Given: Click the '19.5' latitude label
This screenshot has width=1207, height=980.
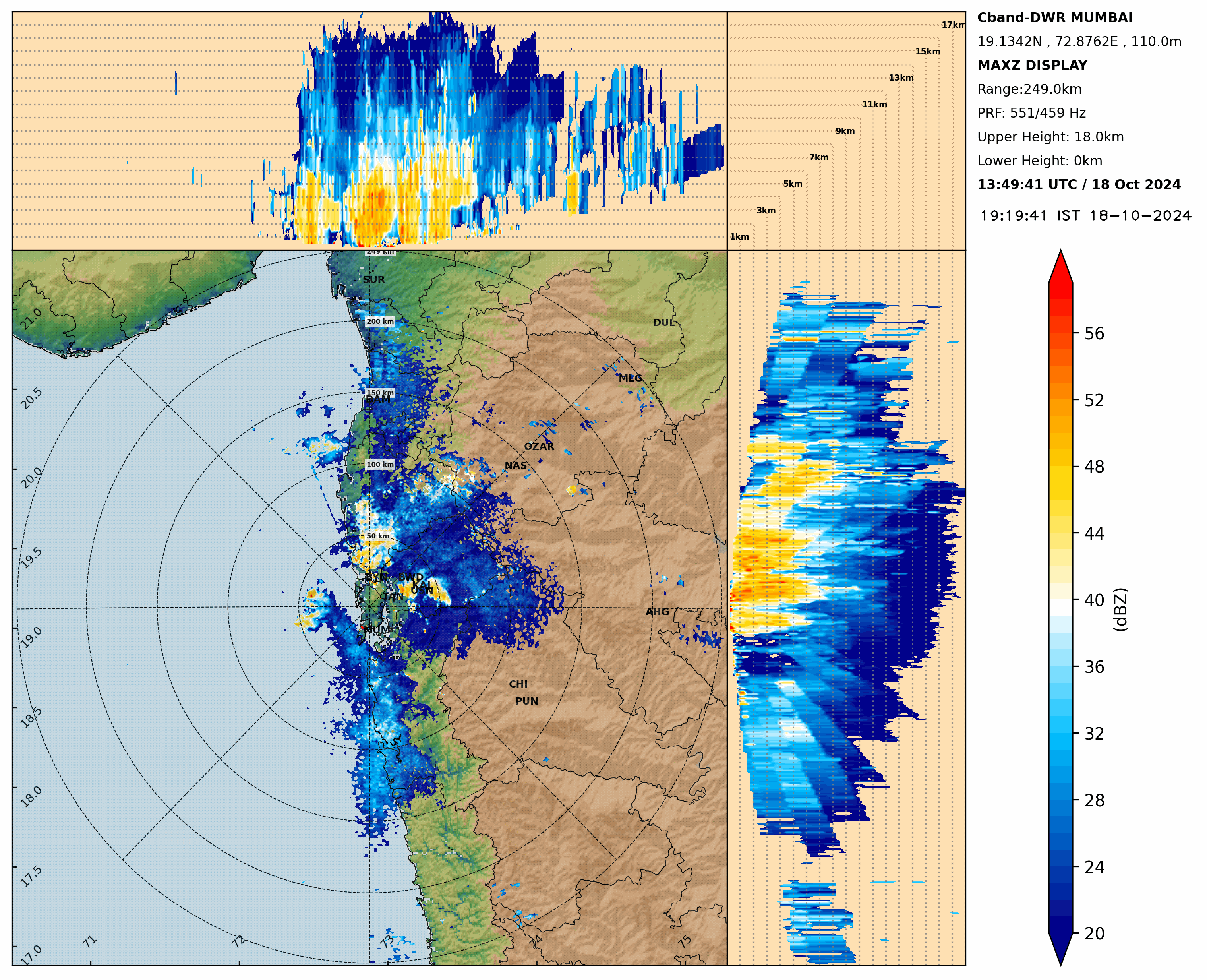Looking at the screenshot, I should (31, 558).
